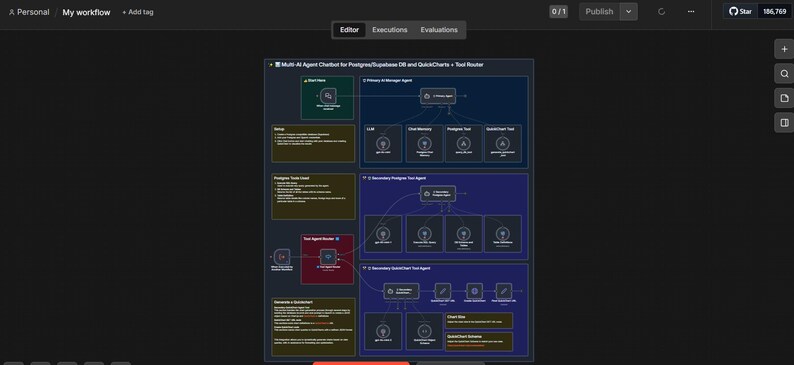Select the Postgres Chat Memory node
794x365 pixels.
click(424, 143)
